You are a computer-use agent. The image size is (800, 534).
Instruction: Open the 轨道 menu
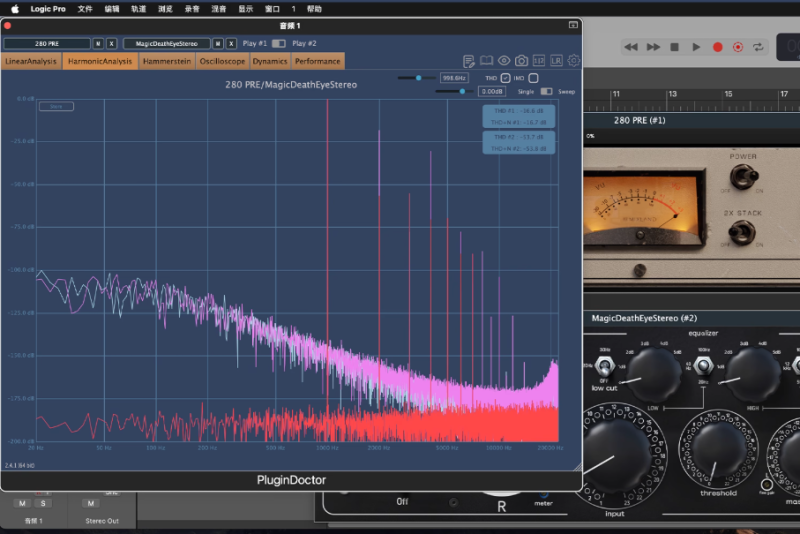138,9
